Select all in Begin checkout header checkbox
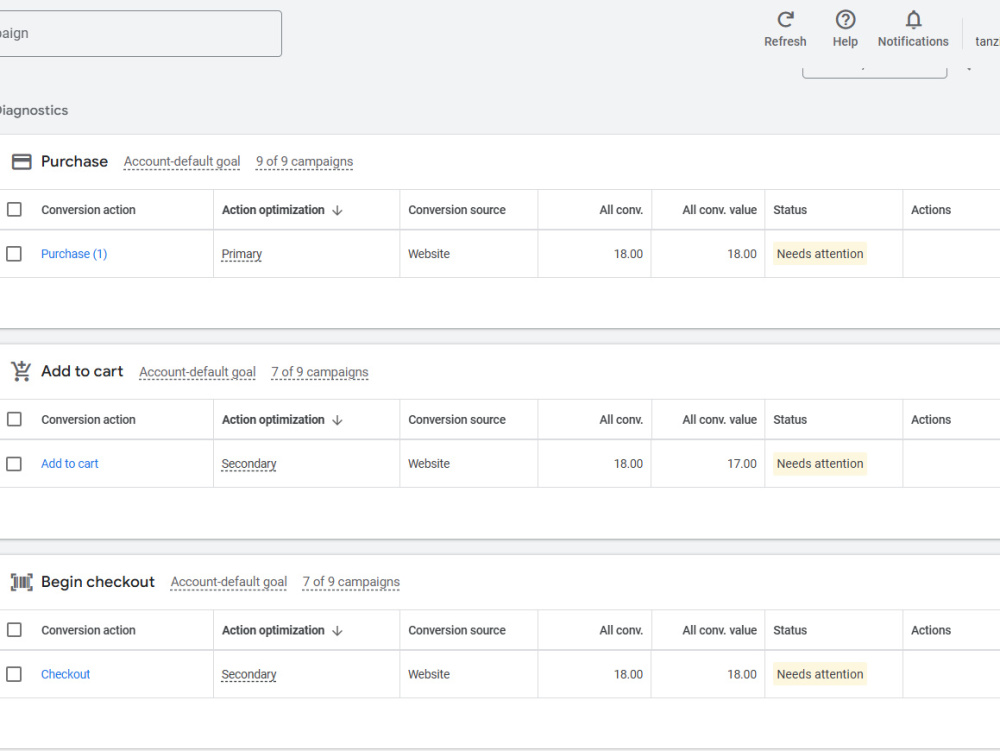 [14, 629]
